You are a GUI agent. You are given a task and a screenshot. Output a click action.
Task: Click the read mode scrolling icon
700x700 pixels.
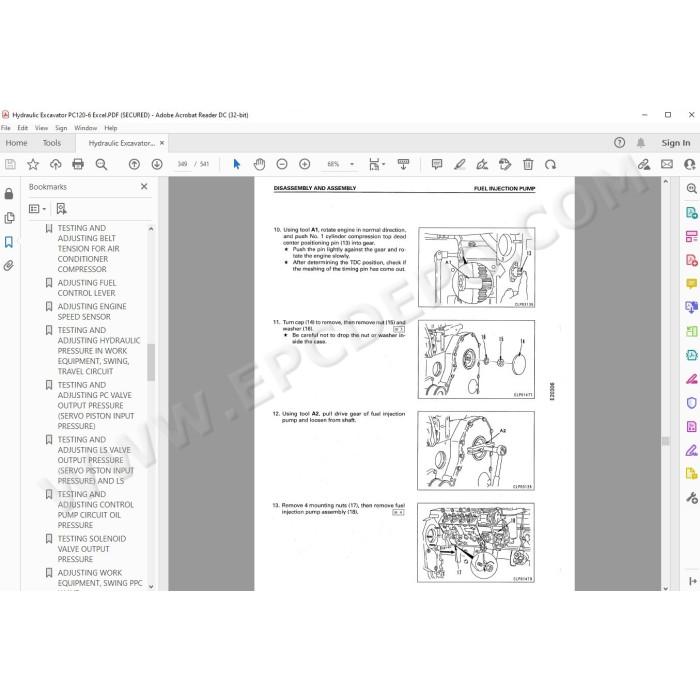tap(403, 164)
